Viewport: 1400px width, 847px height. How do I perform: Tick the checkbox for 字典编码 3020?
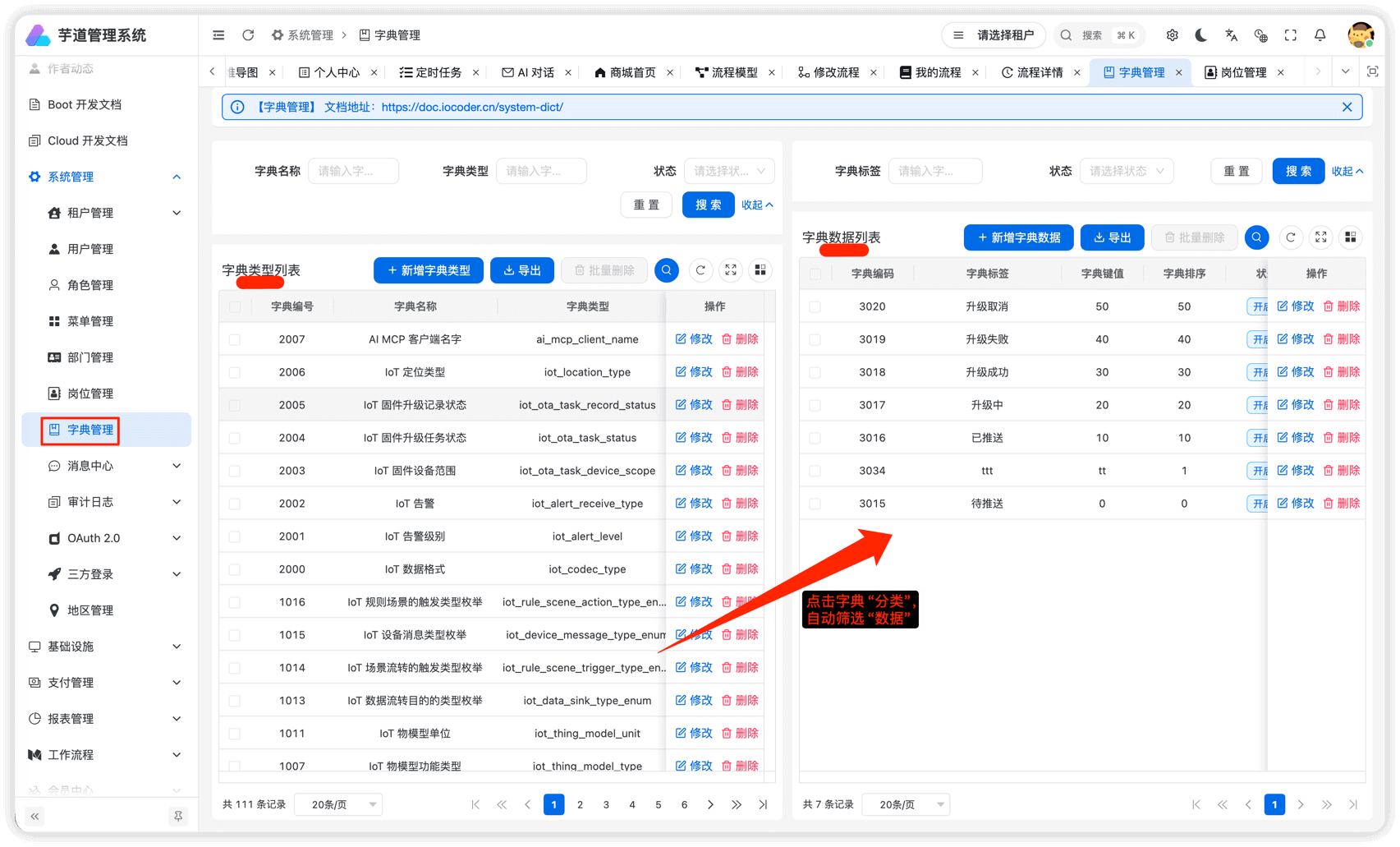click(815, 306)
